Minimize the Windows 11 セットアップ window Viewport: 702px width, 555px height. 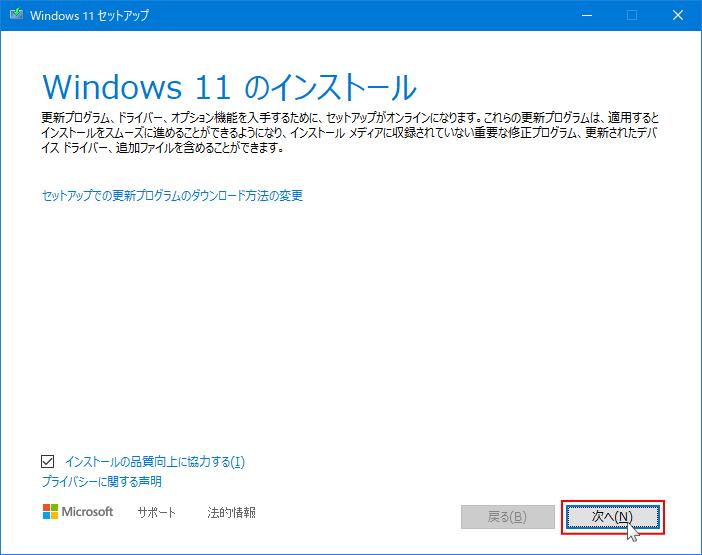point(587,15)
